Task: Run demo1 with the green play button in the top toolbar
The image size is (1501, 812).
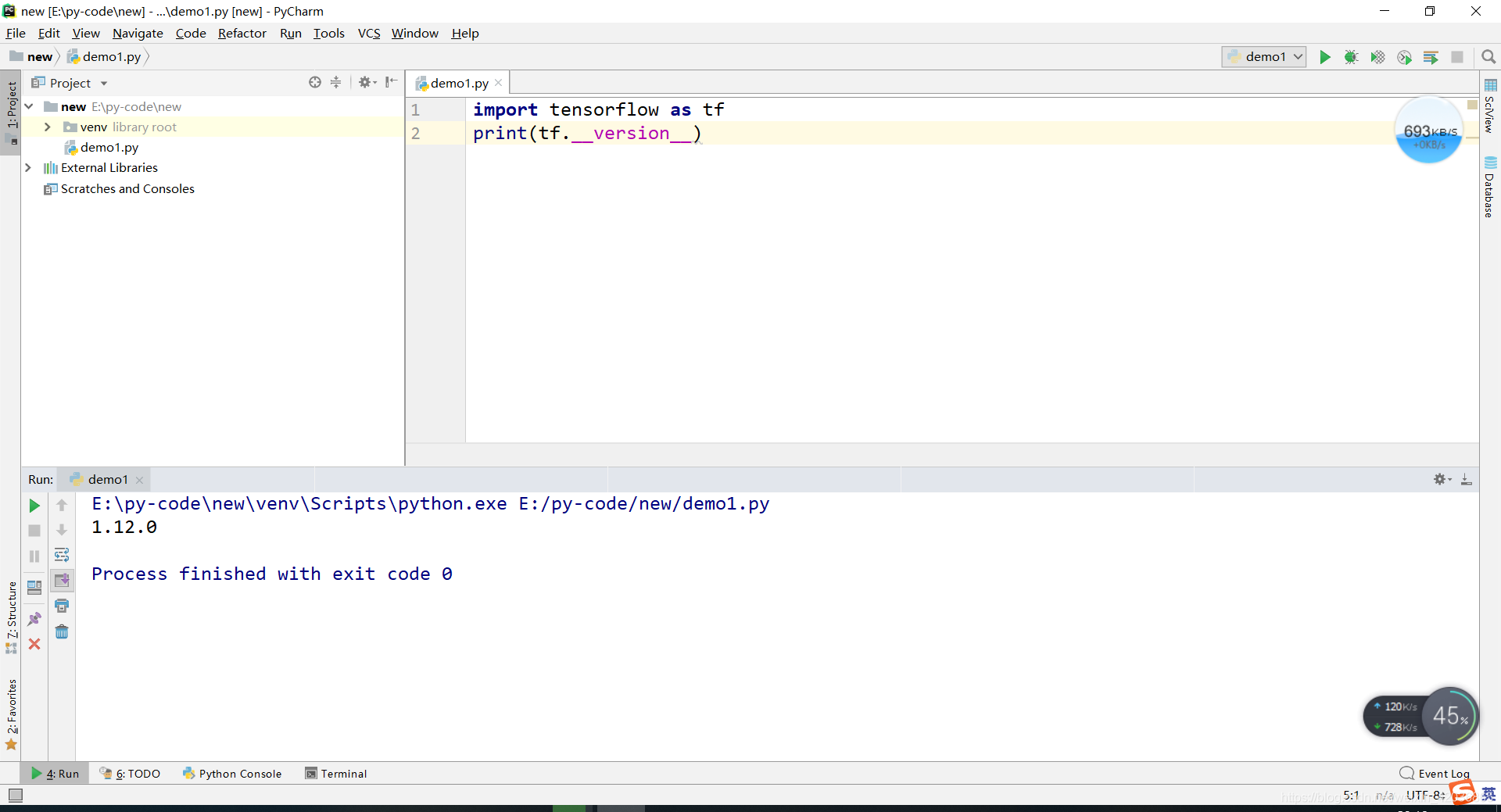Action: [1324, 57]
